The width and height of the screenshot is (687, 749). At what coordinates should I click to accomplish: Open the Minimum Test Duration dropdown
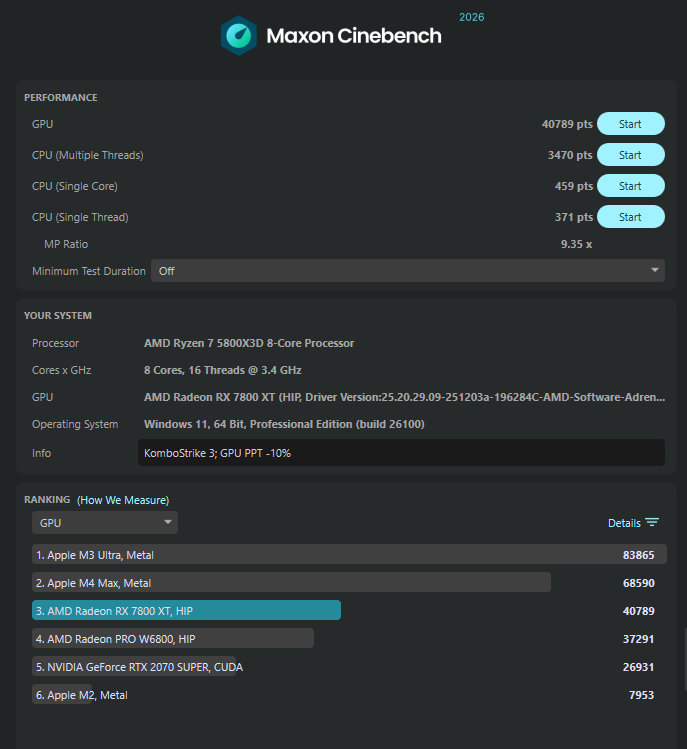[x=408, y=271]
